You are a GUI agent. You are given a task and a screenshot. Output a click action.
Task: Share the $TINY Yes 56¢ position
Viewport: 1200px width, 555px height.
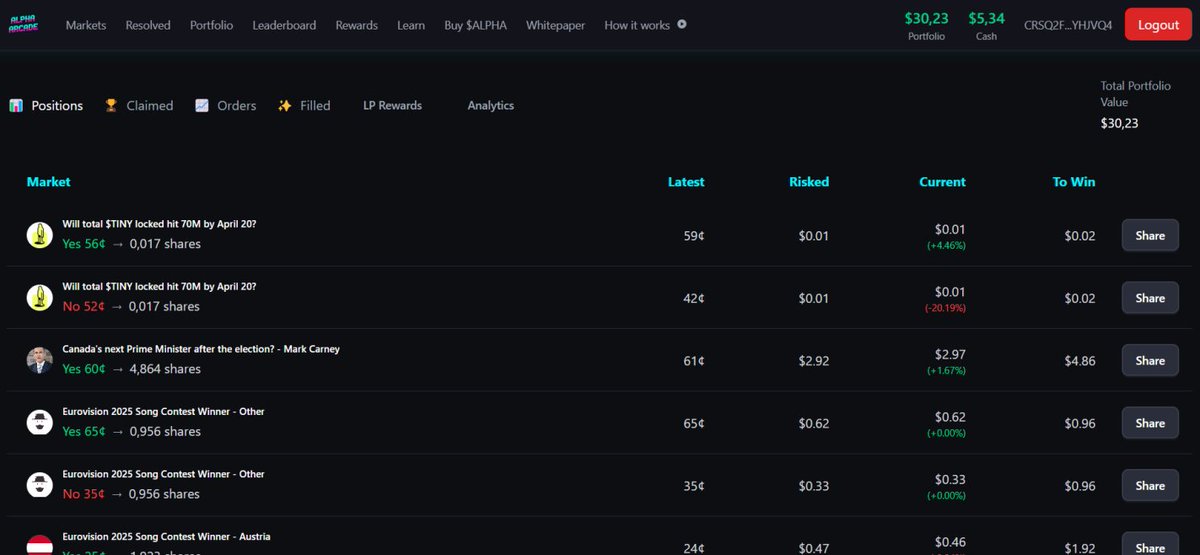[x=1150, y=235]
